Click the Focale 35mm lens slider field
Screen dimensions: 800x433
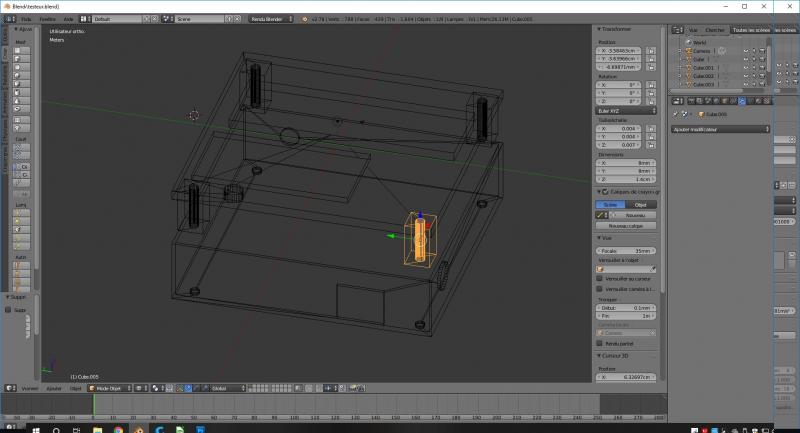click(x=626, y=250)
